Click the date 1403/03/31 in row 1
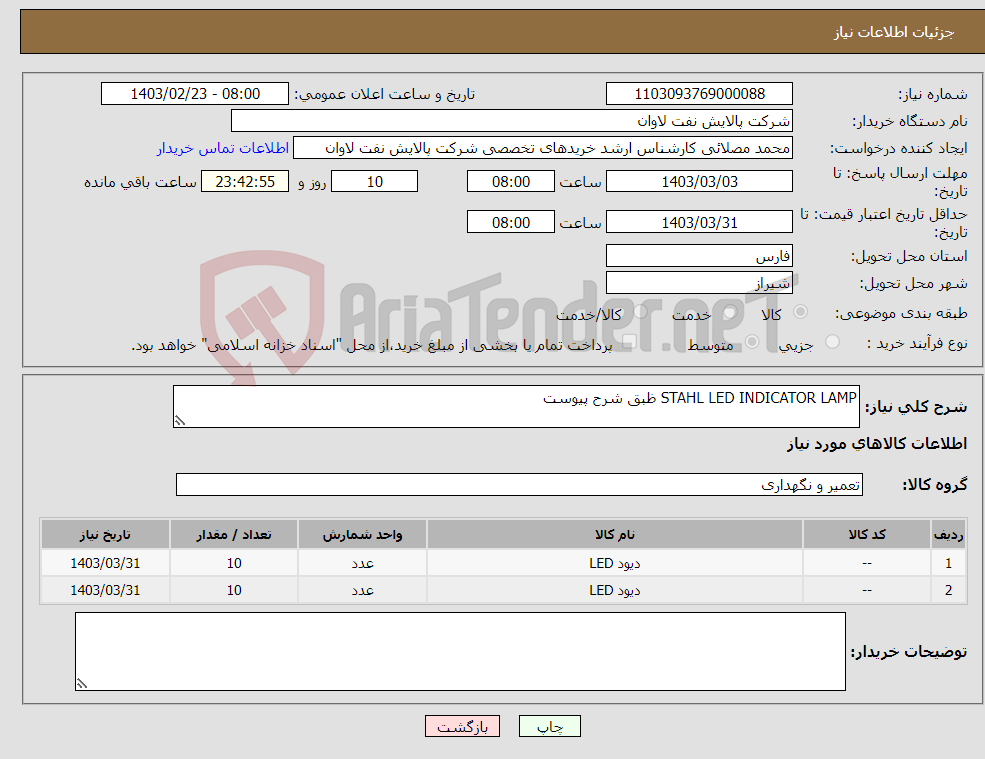The height and width of the screenshot is (759, 985). (x=105, y=563)
